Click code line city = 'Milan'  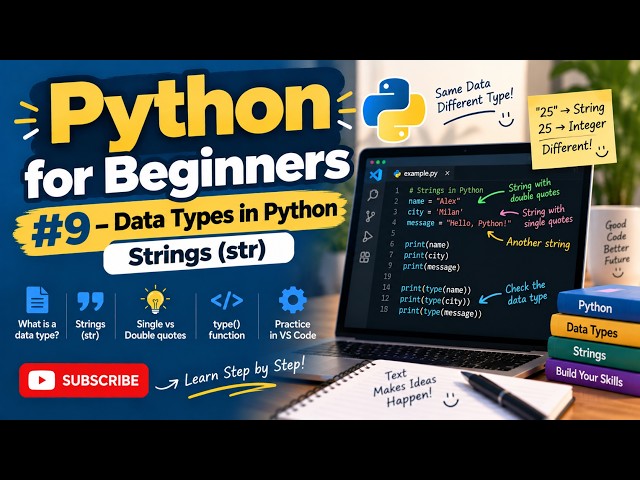[x=435, y=212]
